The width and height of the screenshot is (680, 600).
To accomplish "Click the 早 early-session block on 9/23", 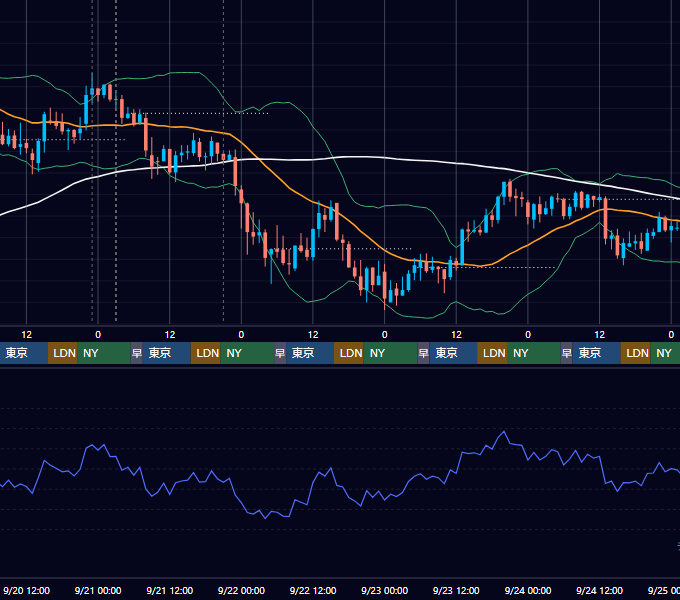I will (x=423, y=353).
